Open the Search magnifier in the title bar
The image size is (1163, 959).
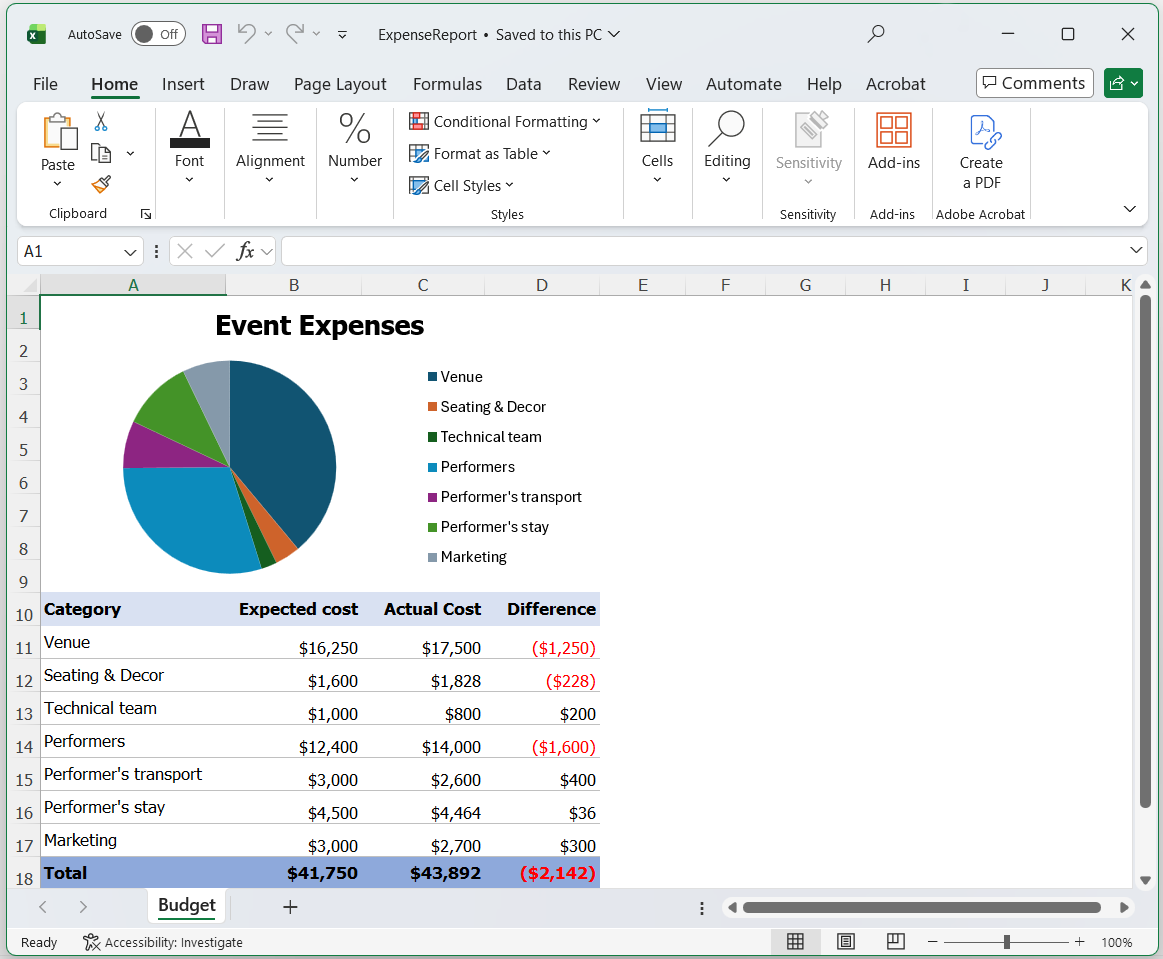tap(876, 33)
